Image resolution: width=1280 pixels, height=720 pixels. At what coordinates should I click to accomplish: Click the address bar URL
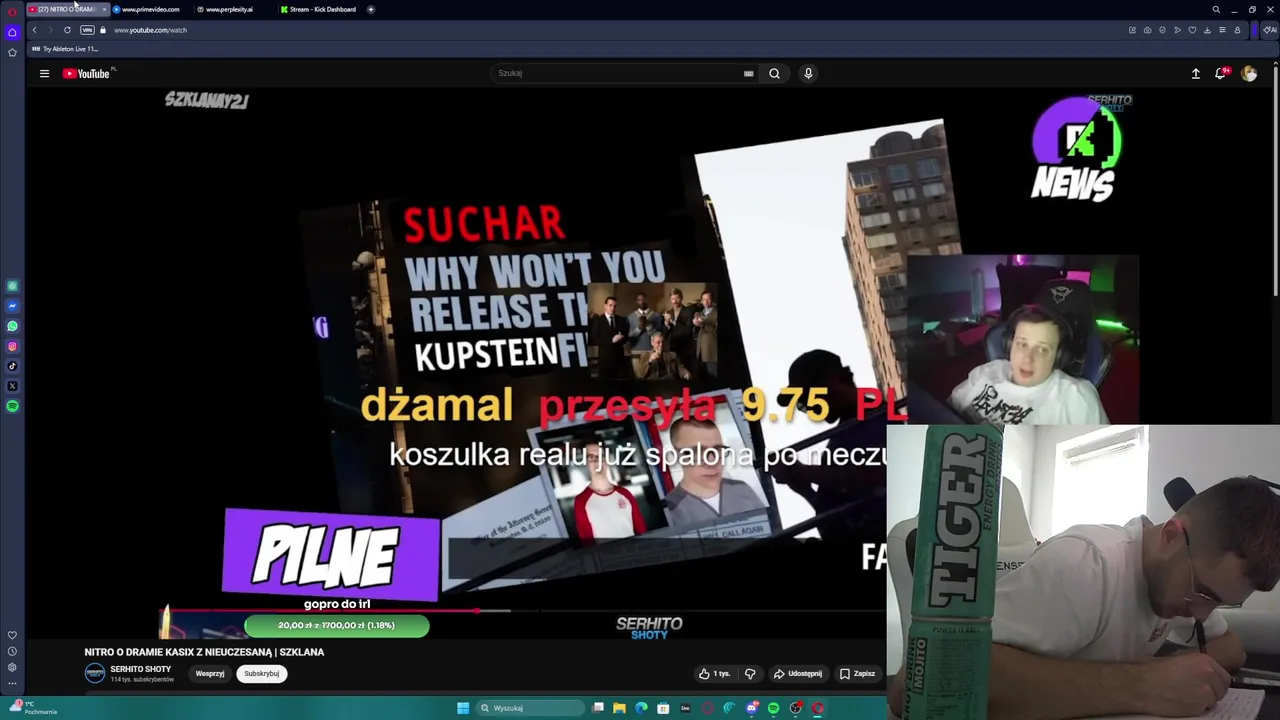[x=150, y=30]
